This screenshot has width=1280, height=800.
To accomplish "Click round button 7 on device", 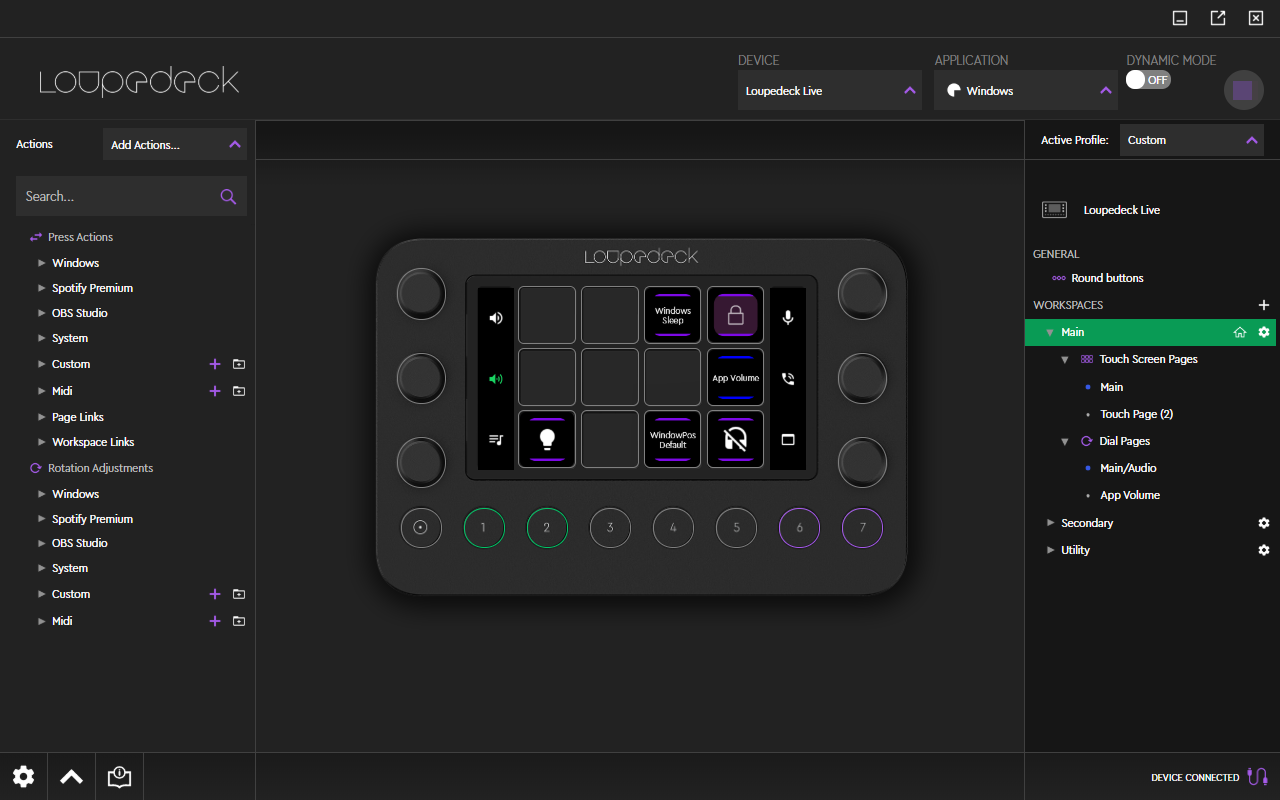I will point(862,527).
